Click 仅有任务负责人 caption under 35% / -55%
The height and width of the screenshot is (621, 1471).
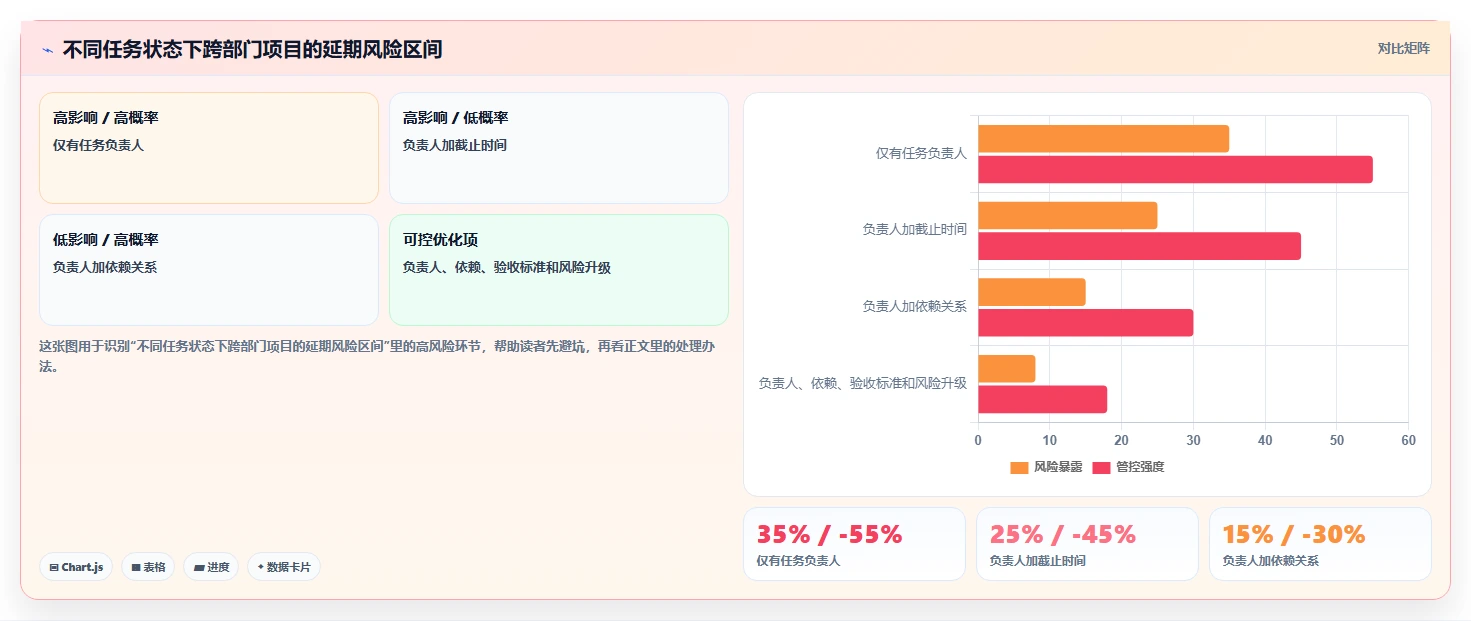click(x=799, y=561)
